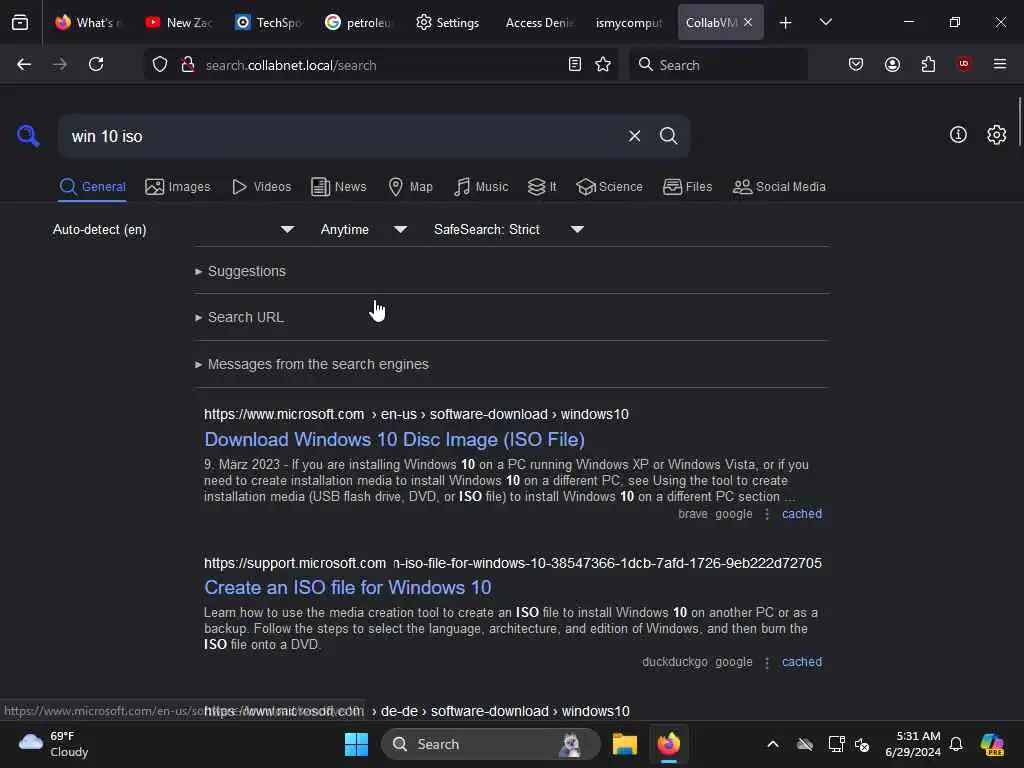The height and width of the screenshot is (768, 1024).
Task: Click the browser address bar URL
Action: coord(381,65)
